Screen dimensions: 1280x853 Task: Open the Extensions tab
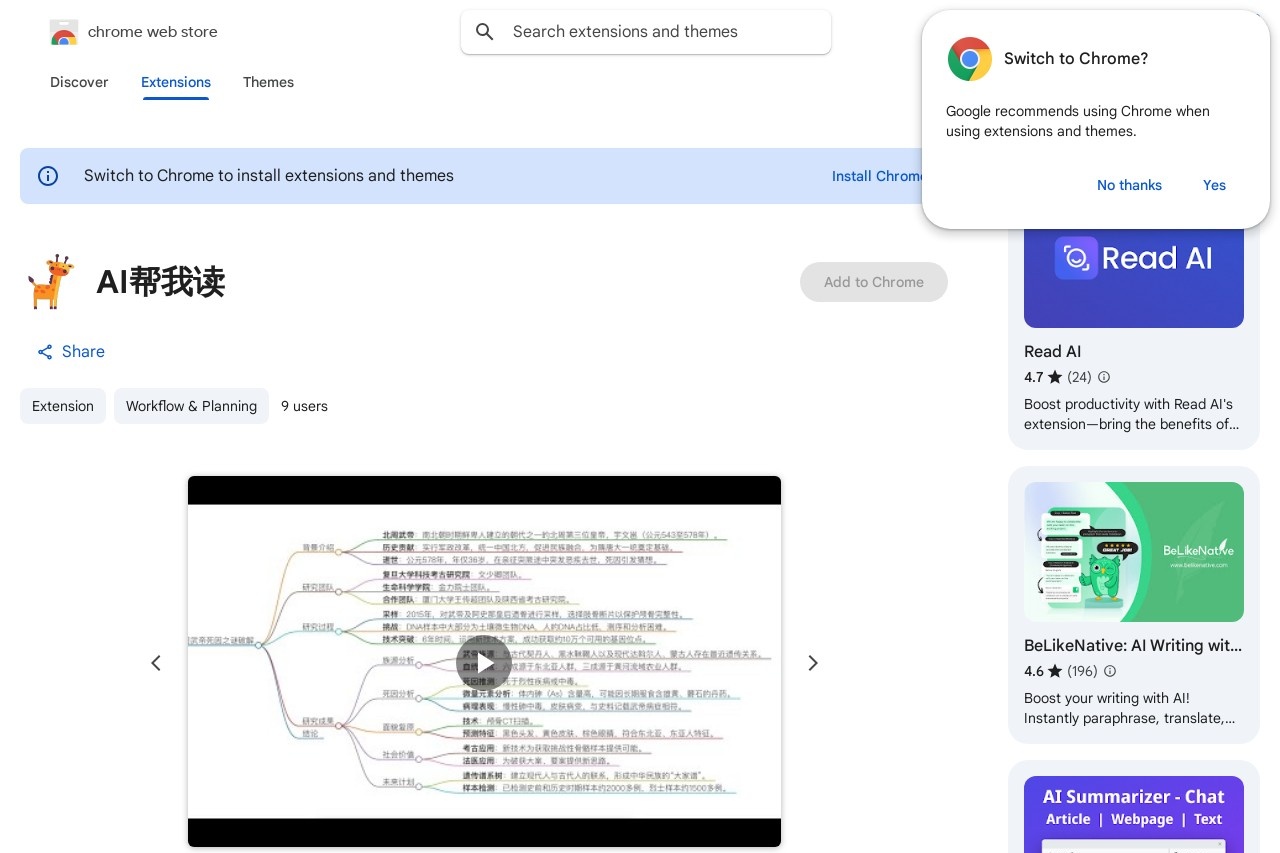176,82
